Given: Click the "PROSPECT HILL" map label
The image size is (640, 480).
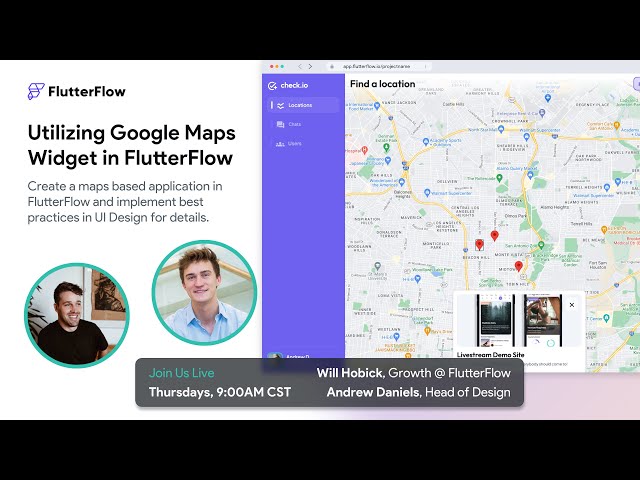Looking at the screenshot, I should pyautogui.click(x=419, y=309).
